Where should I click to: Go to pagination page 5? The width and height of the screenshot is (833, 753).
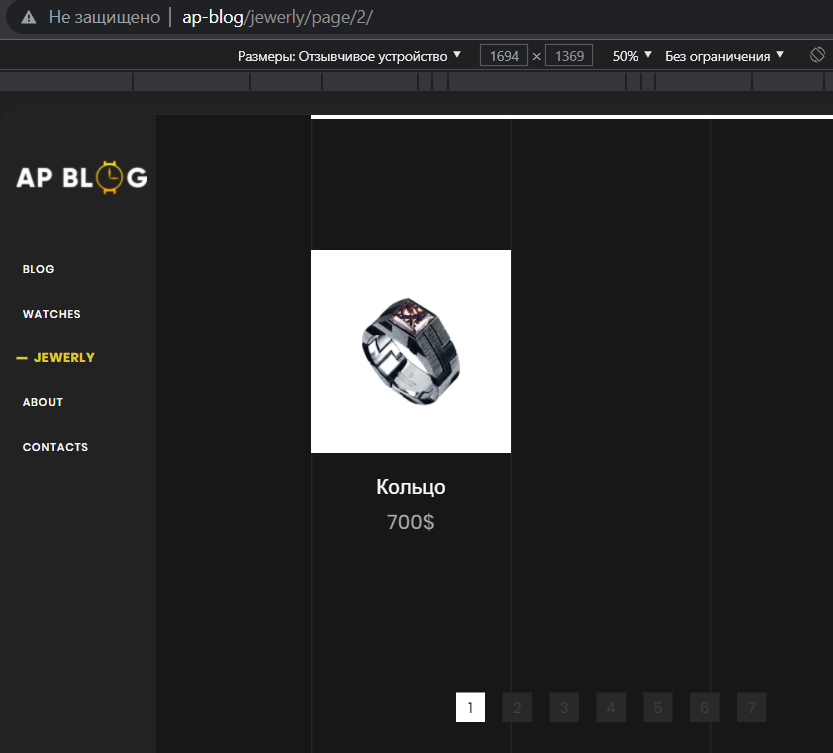[658, 707]
